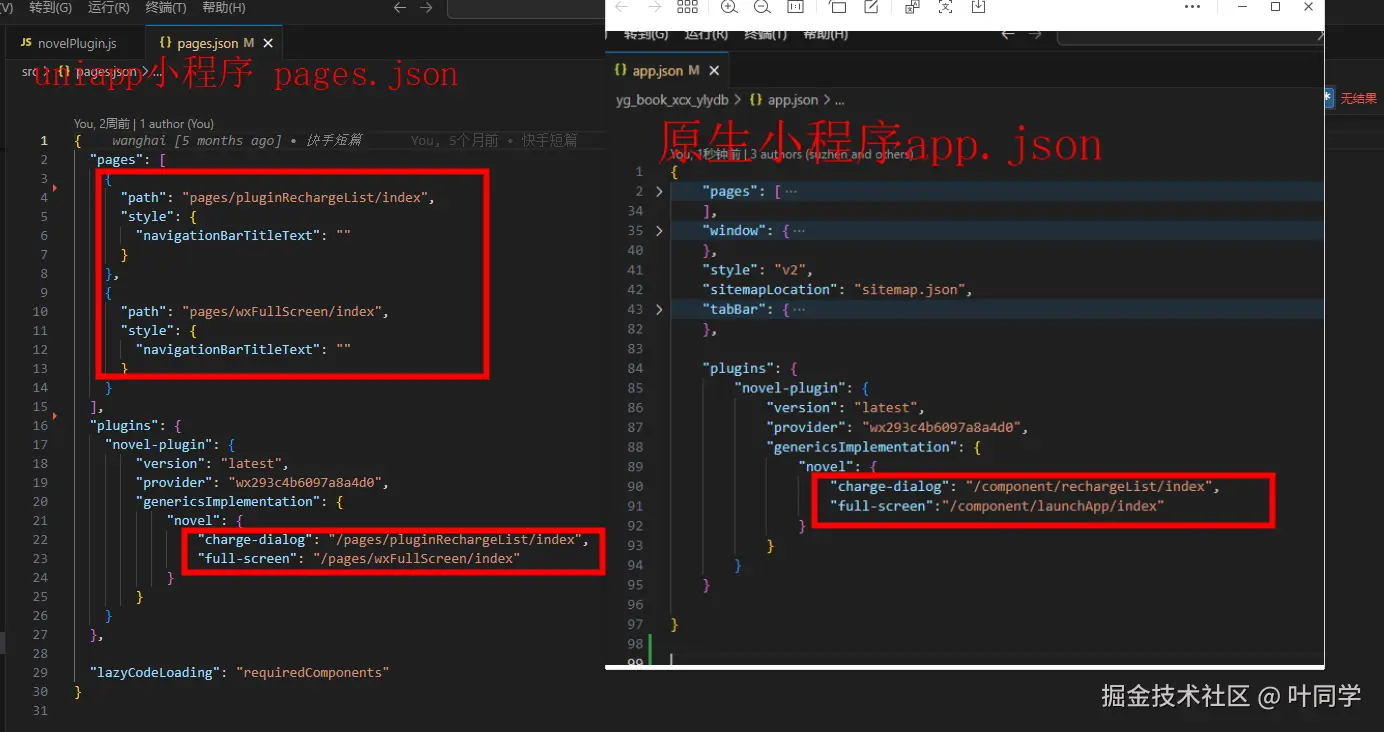Minimize the image viewer window
Viewport: 1384px width, 732px height.
1242,7
